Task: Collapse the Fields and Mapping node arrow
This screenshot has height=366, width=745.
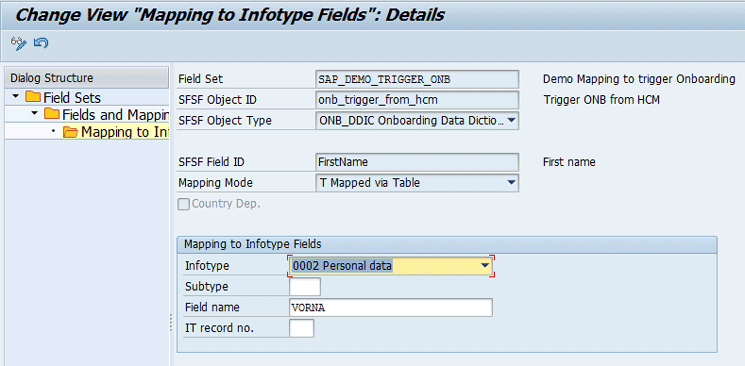Action: pyautogui.click(x=34, y=114)
